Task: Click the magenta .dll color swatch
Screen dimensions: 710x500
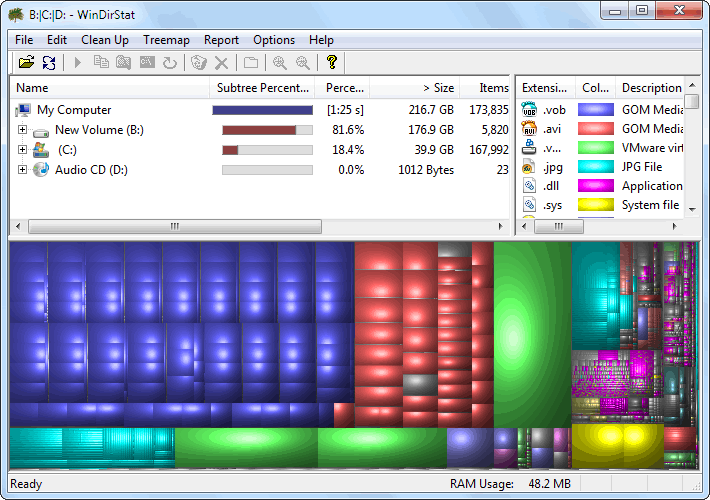Action: coord(596,186)
